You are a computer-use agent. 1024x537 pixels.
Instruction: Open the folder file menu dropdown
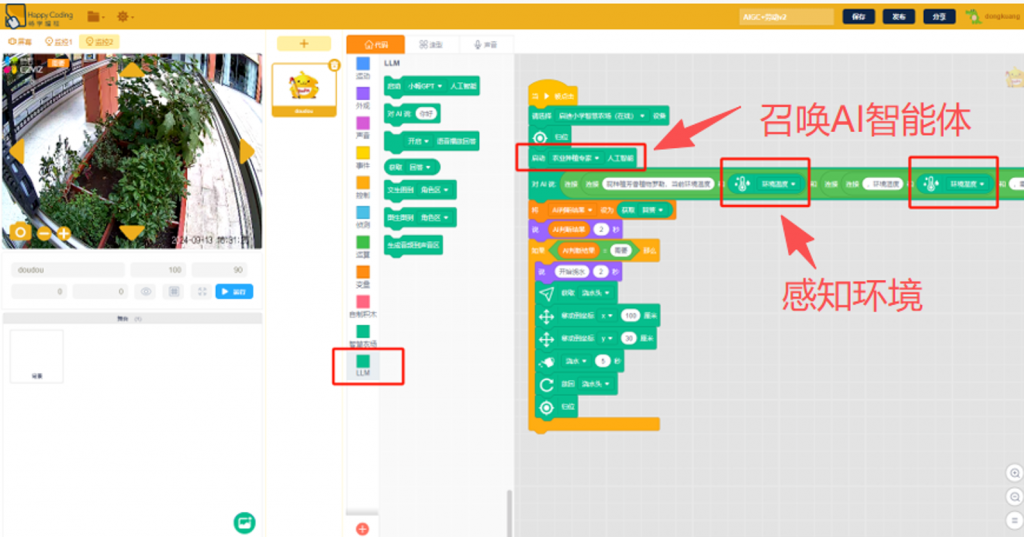pos(96,17)
